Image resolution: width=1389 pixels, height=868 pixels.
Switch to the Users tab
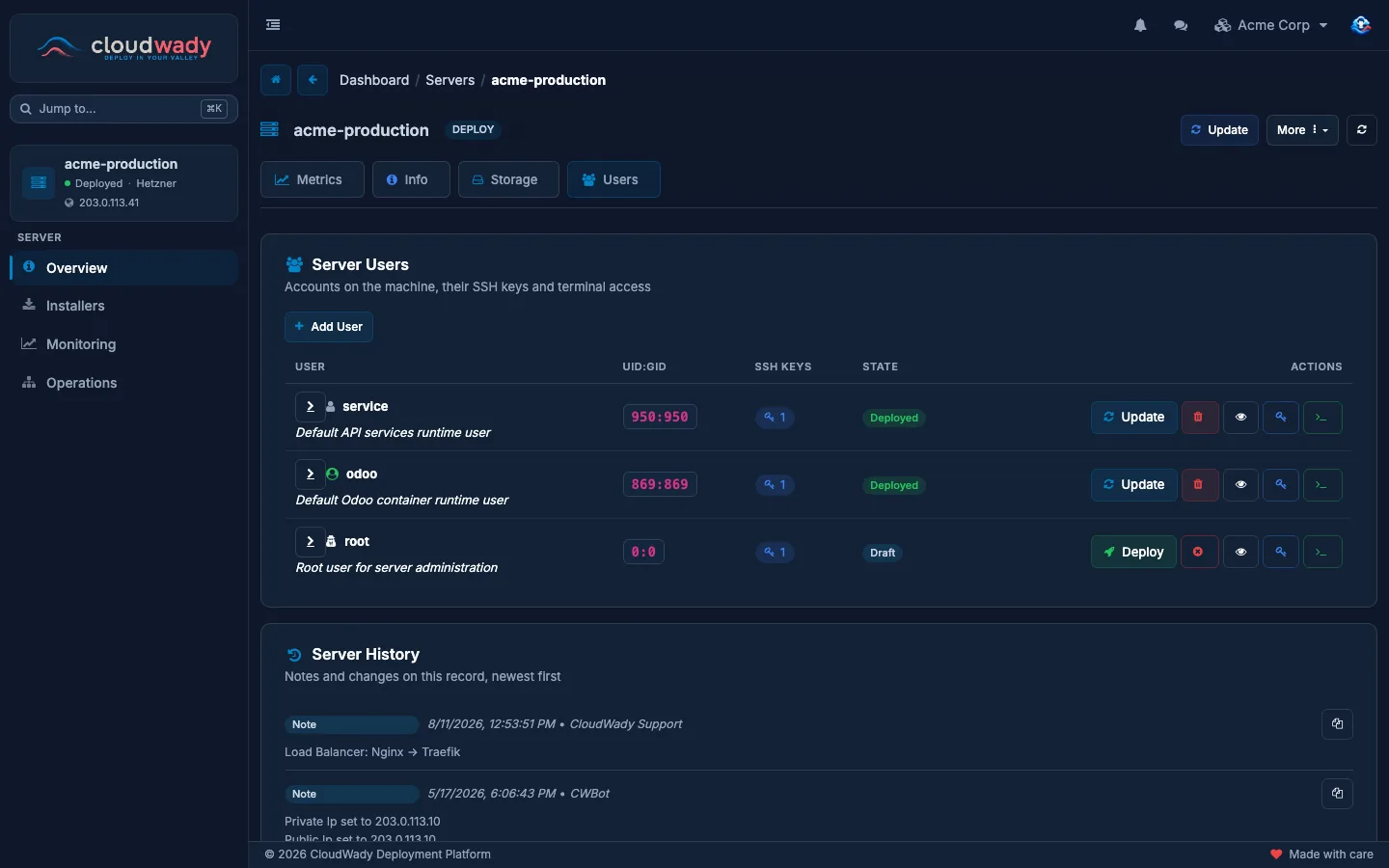613,179
